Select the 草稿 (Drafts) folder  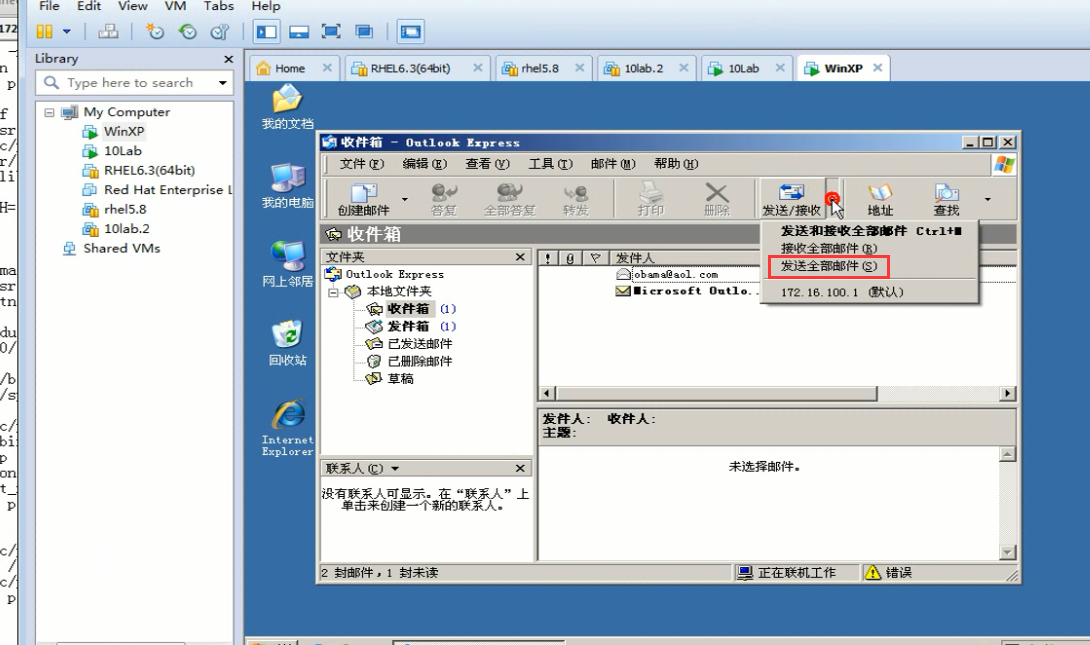[400, 378]
